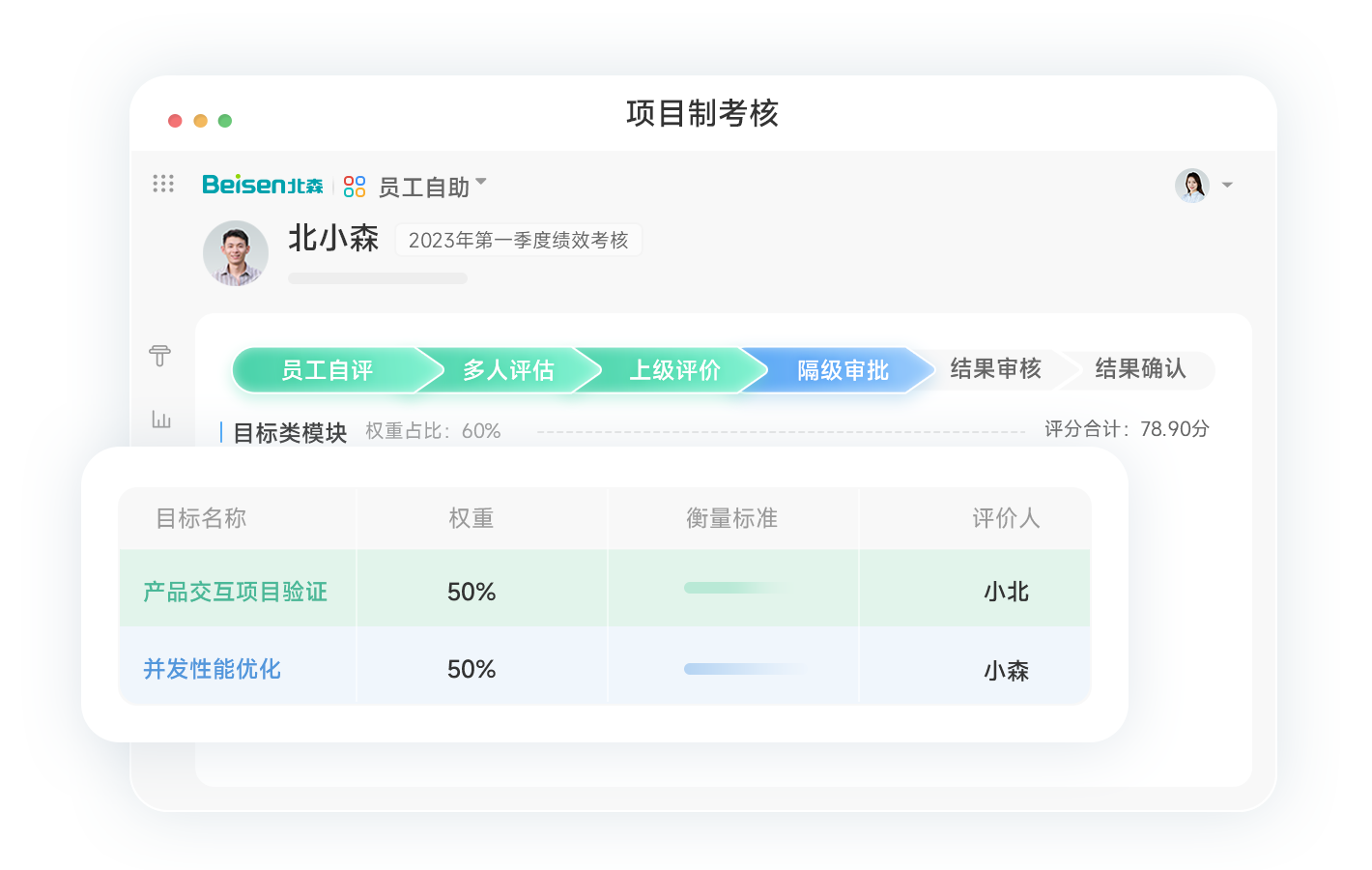1372x870 pixels.
Task: Click 北小森 employee profile photo
Action: pyautogui.click(x=236, y=253)
